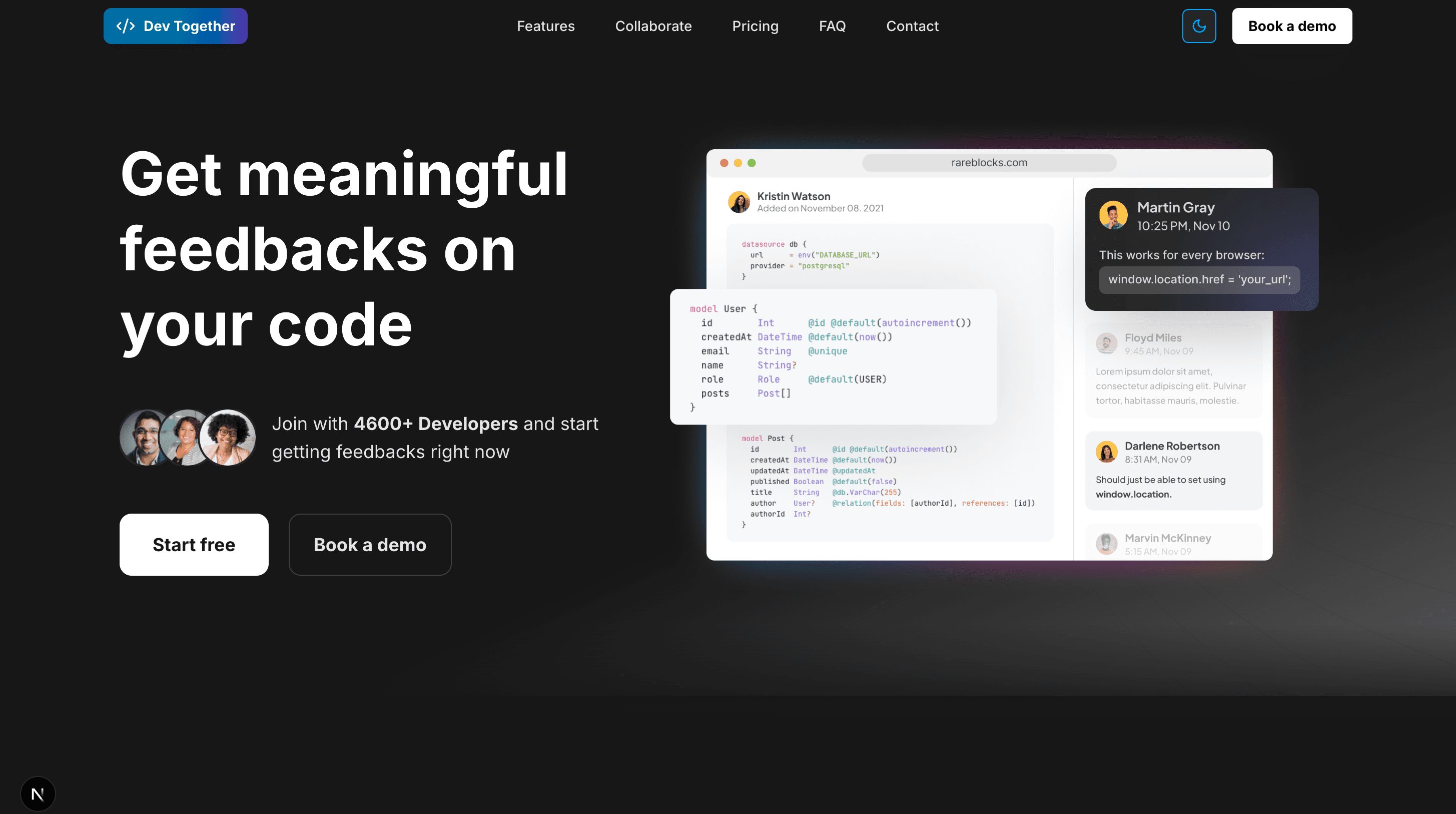This screenshot has height=814, width=1456.
Task: Click Martin Gray's avatar
Action: pyautogui.click(x=1113, y=216)
